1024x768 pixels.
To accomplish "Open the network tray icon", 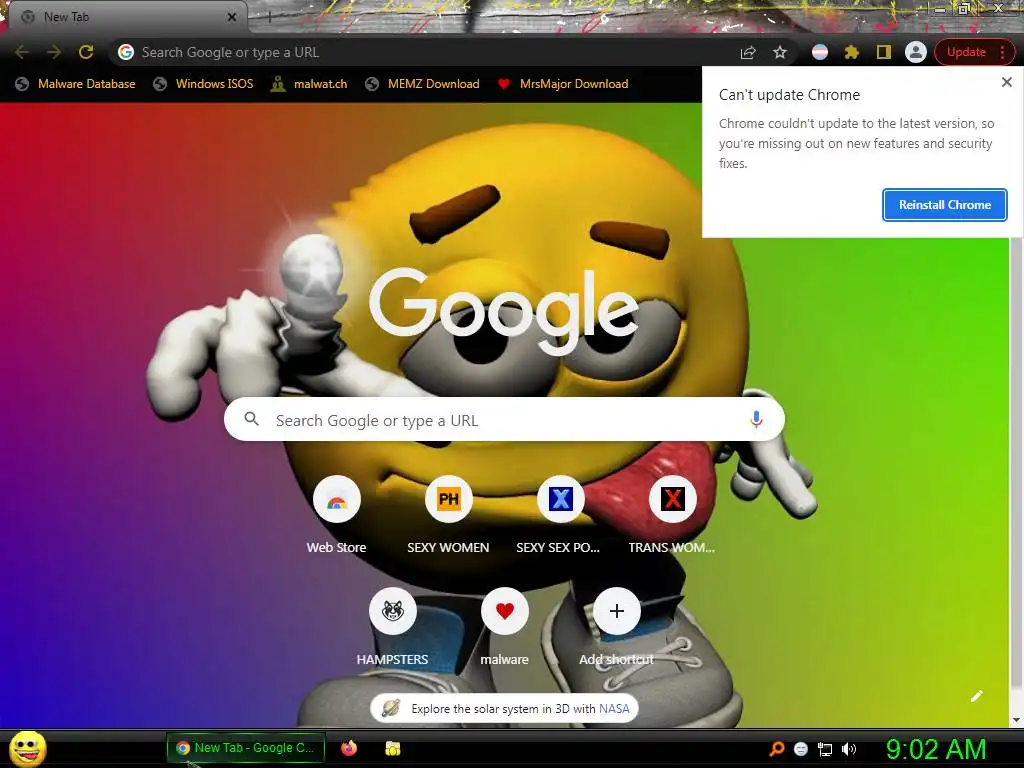I will click(x=825, y=750).
